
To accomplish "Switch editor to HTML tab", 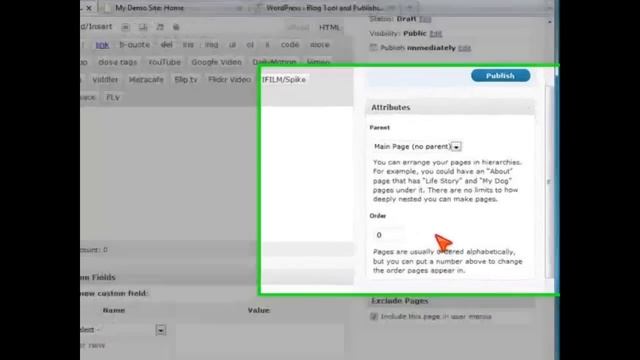I will coord(329,27).
